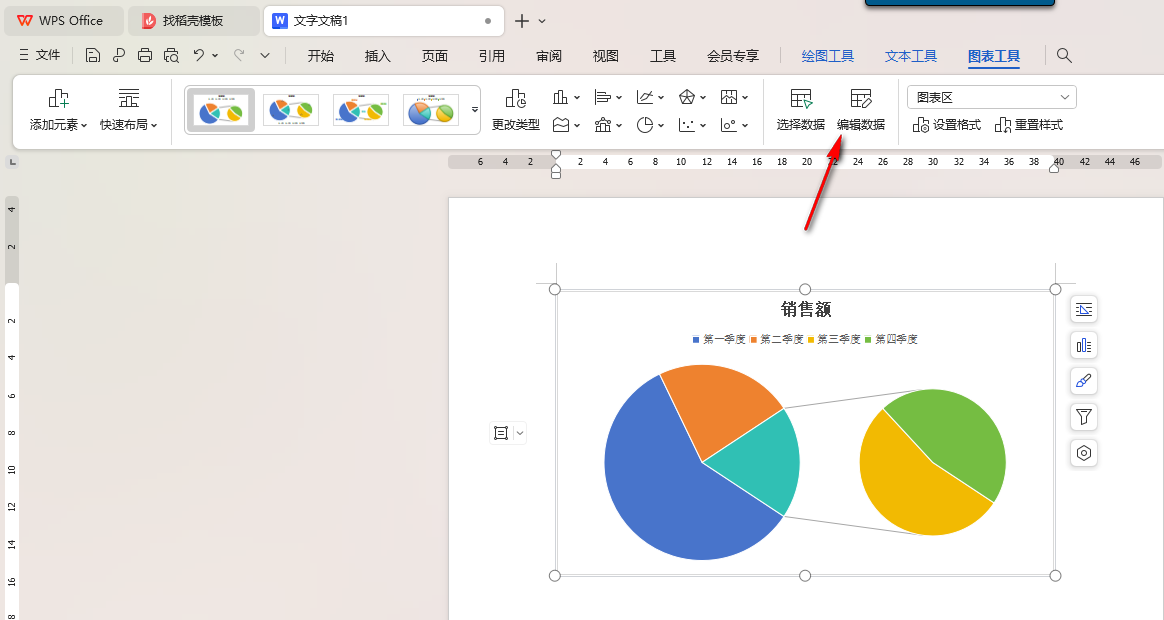The image size is (1164, 620).
Task: Expand the chart style gallery arrow
Action: pos(475,109)
